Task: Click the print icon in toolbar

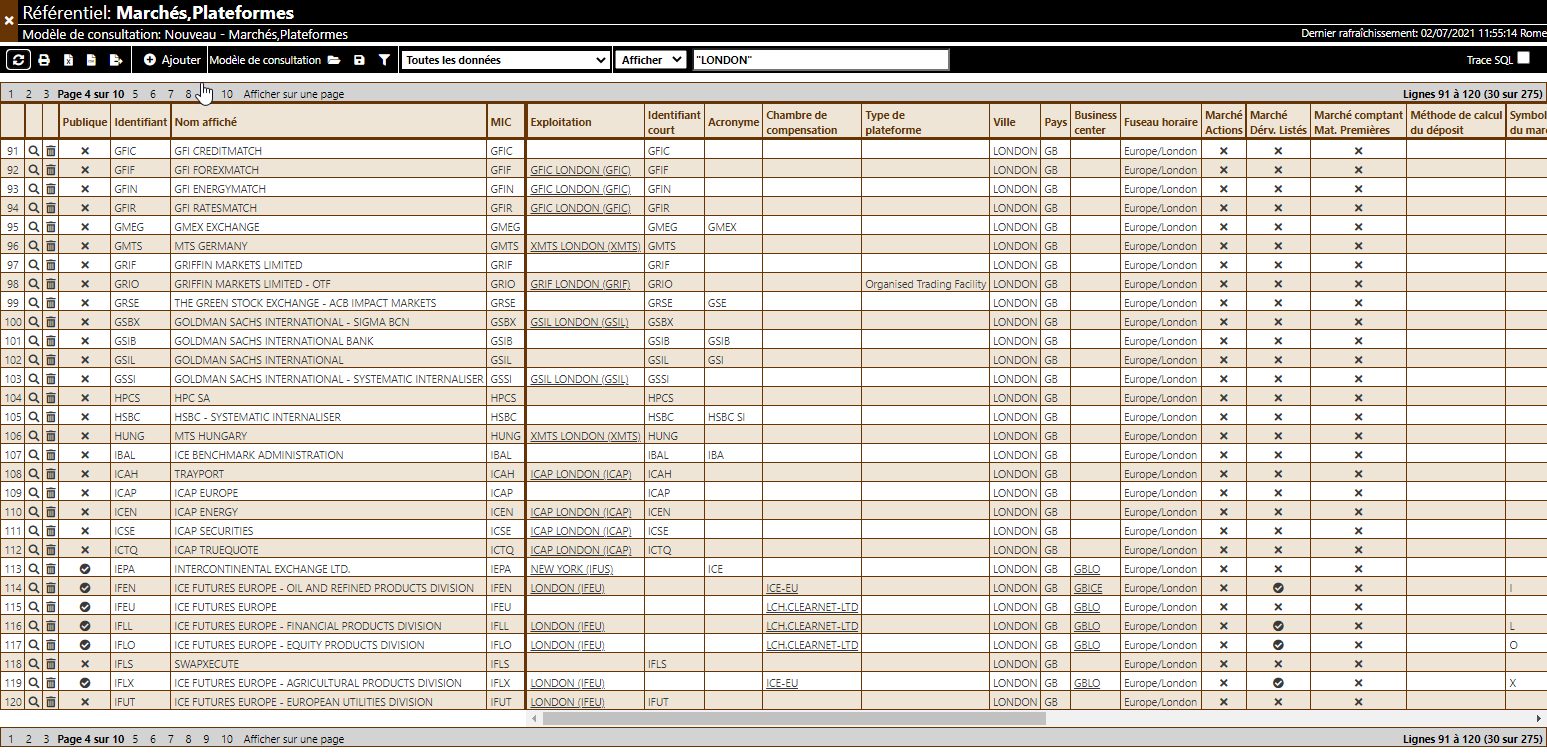Action: click(x=44, y=60)
